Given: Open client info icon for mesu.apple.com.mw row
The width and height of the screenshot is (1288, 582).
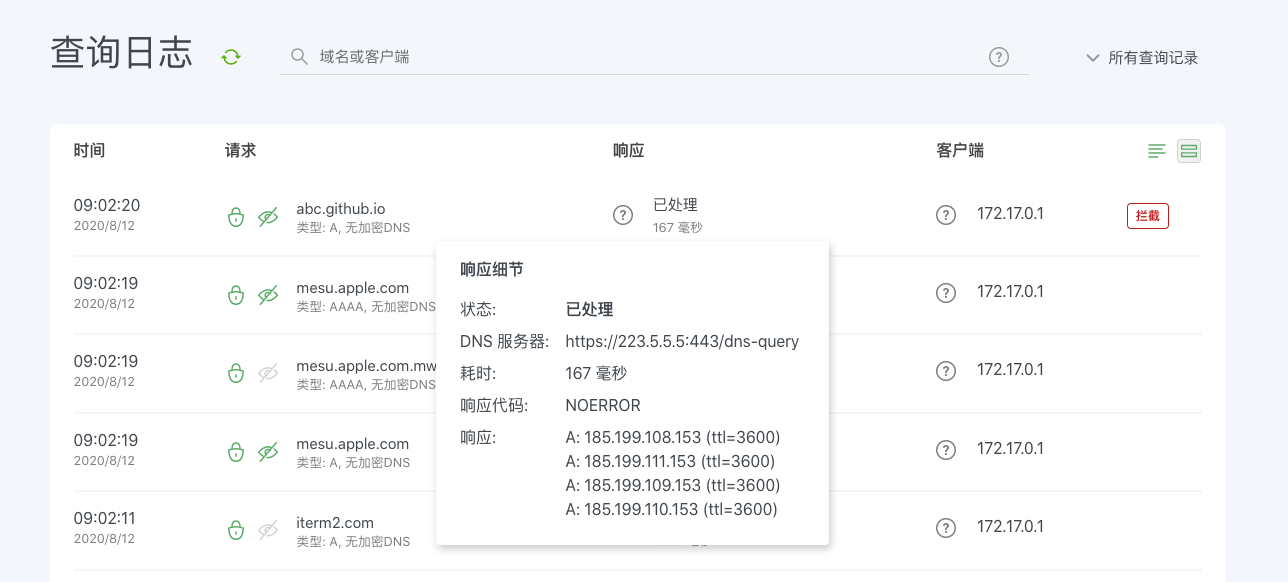Looking at the screenshot, I should click(946, 370).
